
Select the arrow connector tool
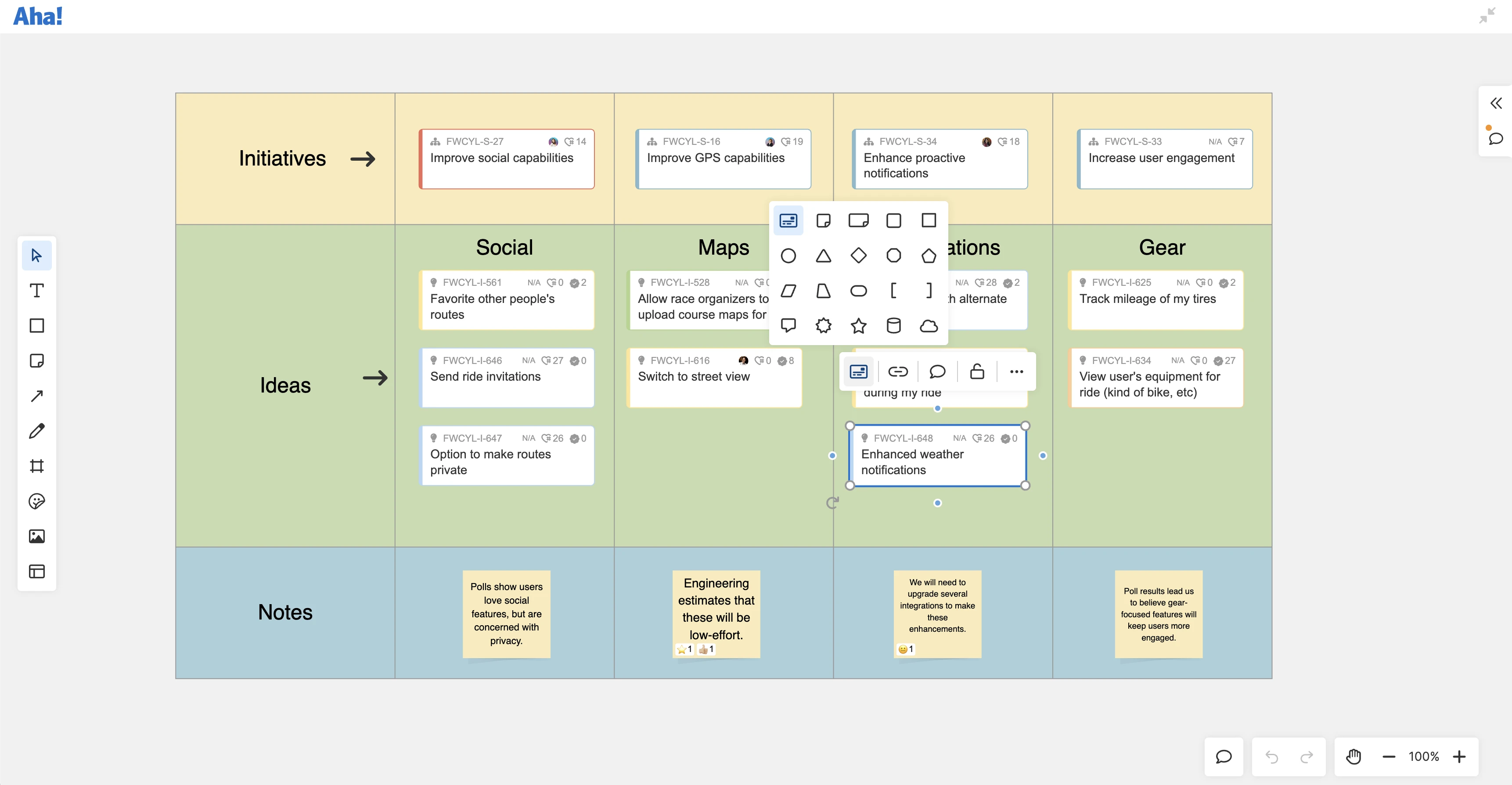[x=36, y=396]
